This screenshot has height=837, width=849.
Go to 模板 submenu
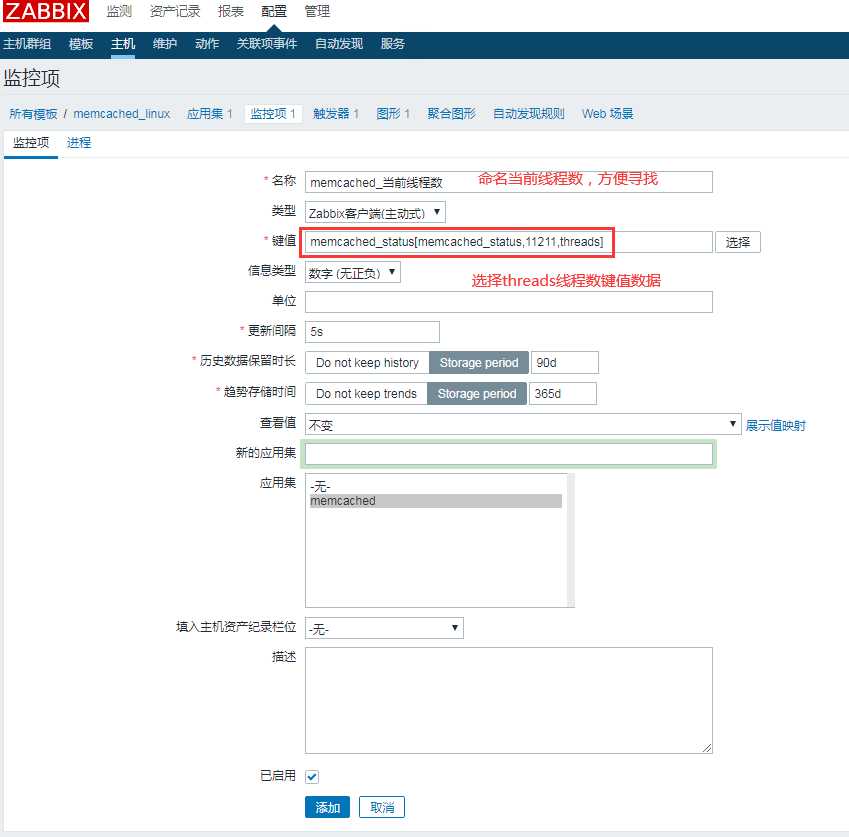pyautogui.click(x=81, y=44)
